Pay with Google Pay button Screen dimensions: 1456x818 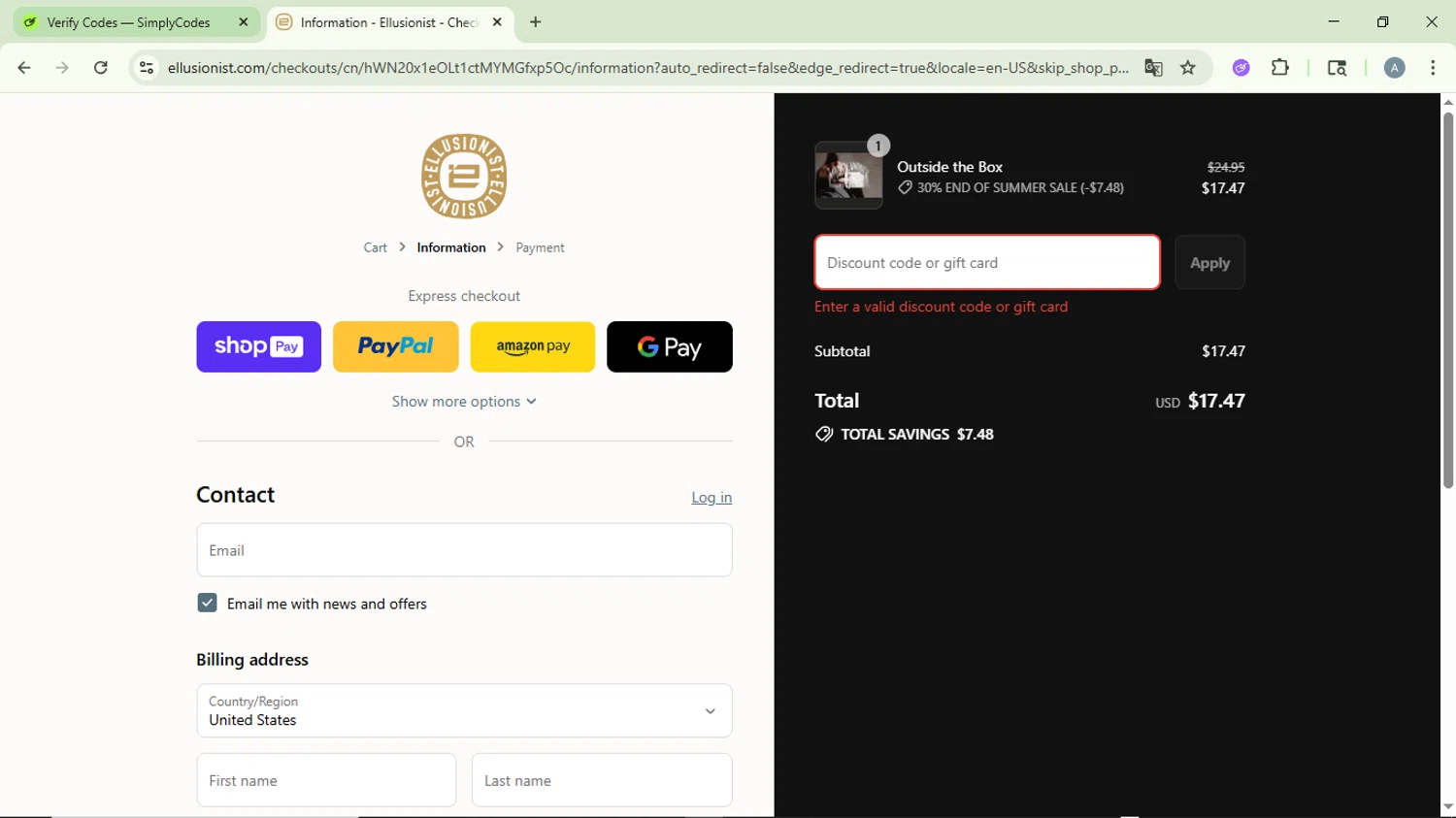670,346
